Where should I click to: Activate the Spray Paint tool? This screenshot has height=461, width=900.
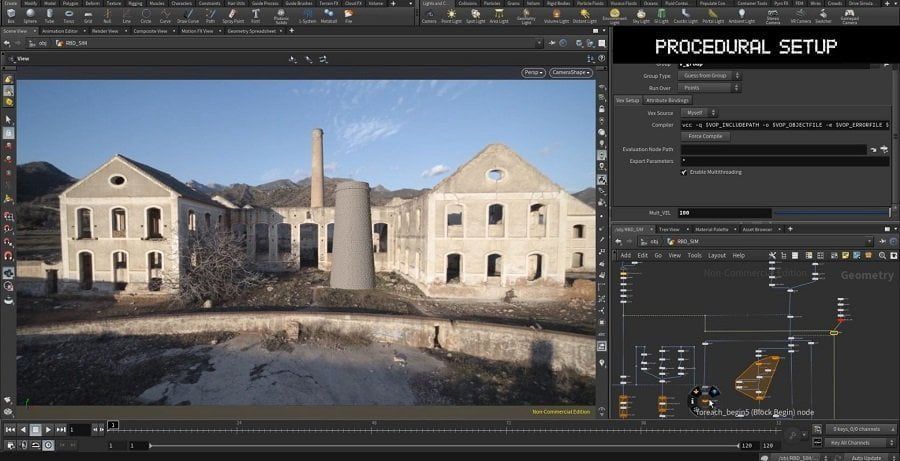click(232, 16)
